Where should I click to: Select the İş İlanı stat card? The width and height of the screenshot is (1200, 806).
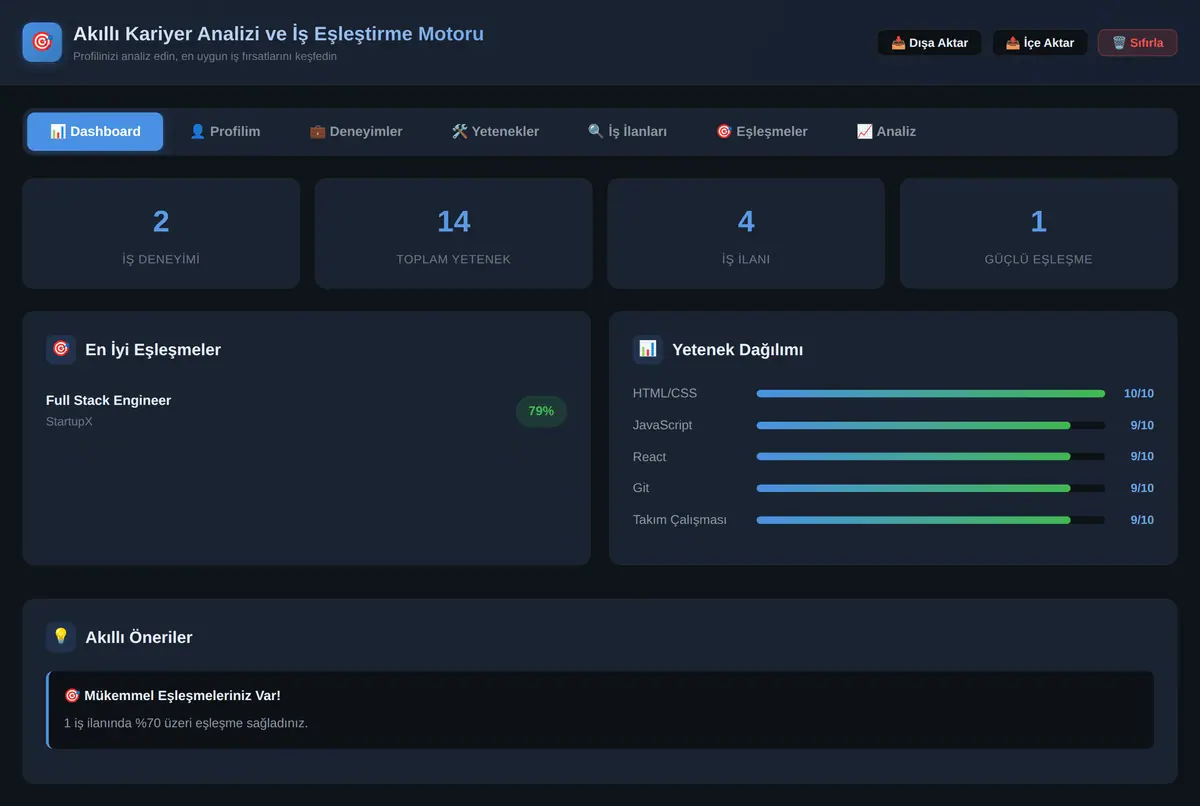point(746,234)
